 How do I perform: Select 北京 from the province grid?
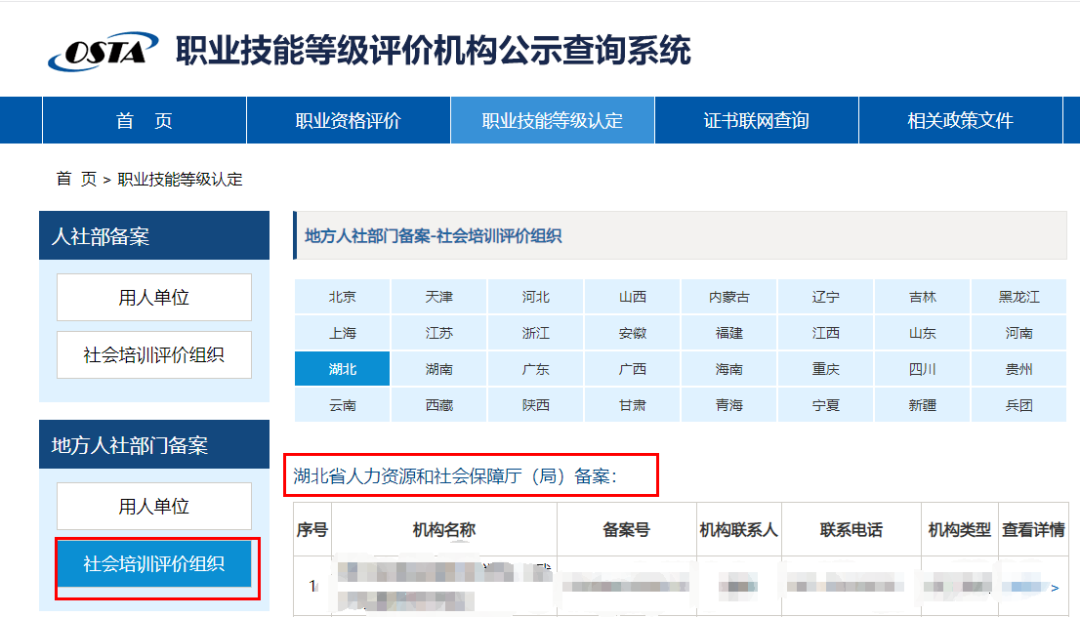click(x=341, y=297)
